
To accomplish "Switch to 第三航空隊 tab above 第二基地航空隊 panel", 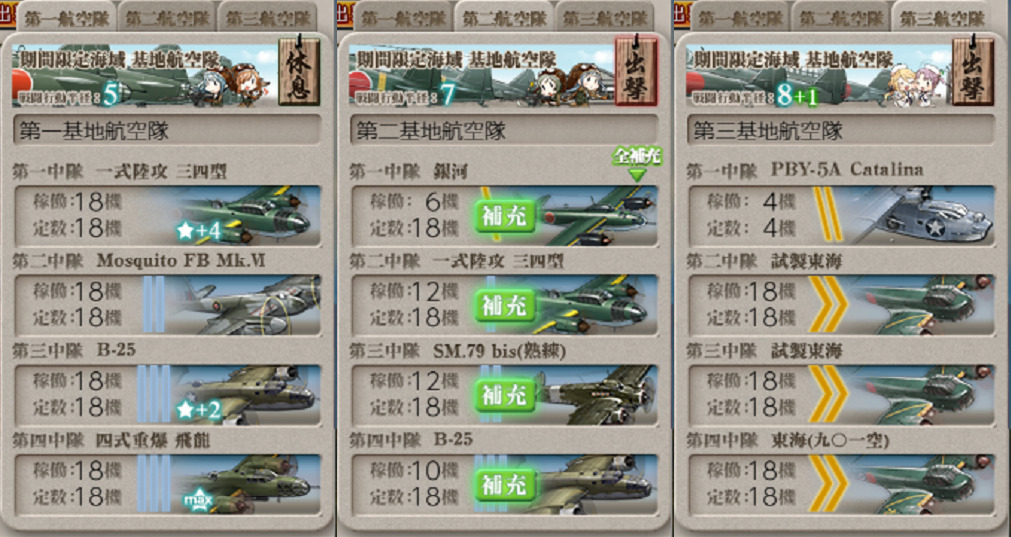I will pyautogui.click(x=604, y=17).
